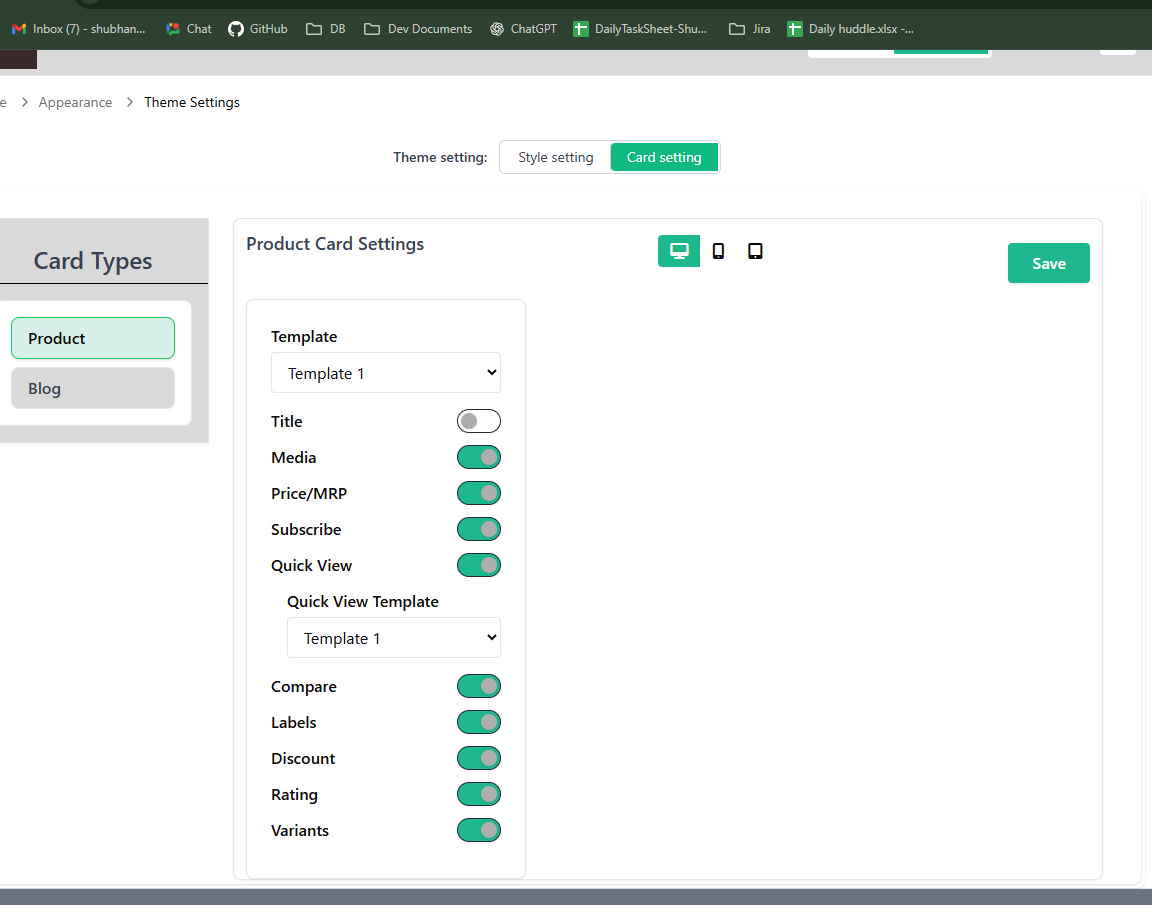Select the desktop preview icon
Screen dimensions: 1152x905
[x=679, y=251]
